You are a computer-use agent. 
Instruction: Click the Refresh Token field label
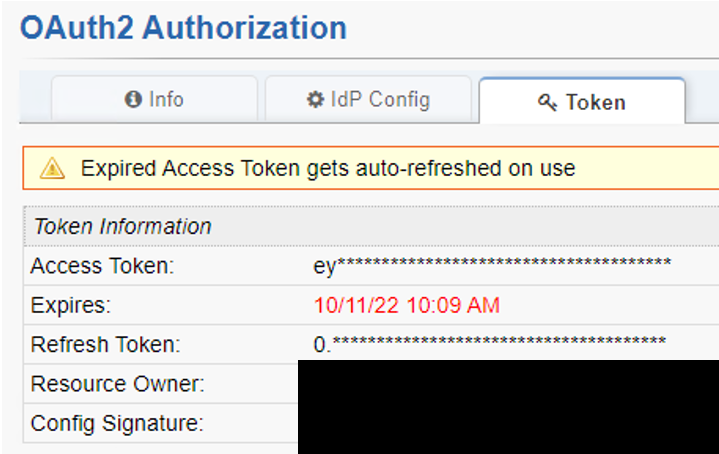106,345
